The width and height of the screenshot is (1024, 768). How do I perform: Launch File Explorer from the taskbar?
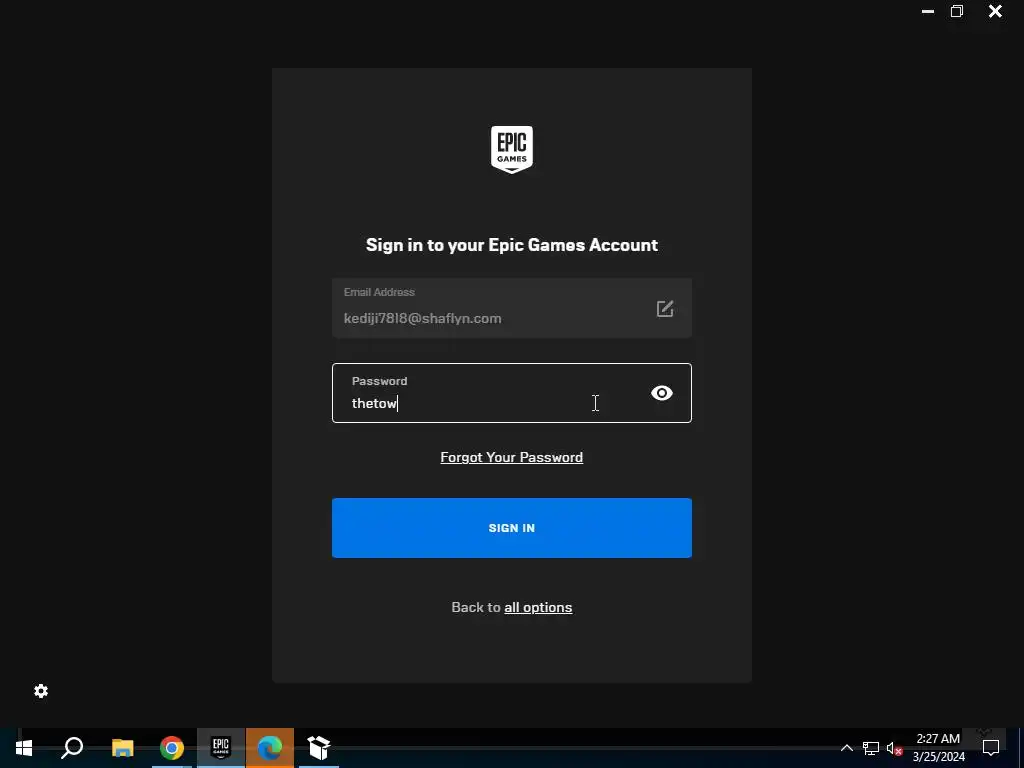tap(122, 748)
